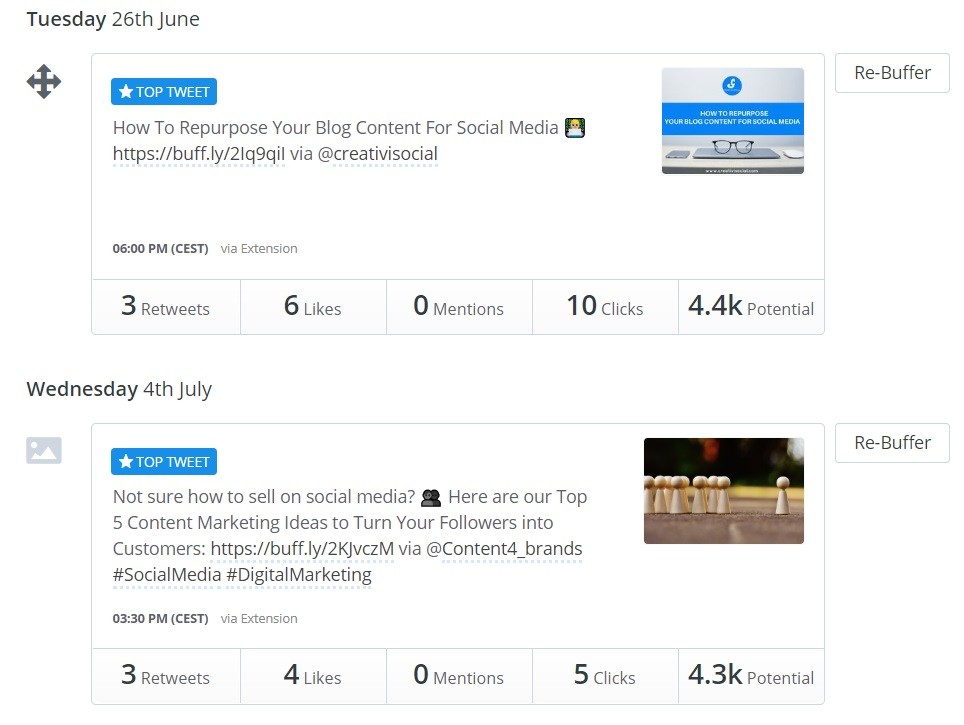Click the Top Tweet star badge on the content marketing tweet
Viewport: 964px width, 725px height.
[164, 462]
